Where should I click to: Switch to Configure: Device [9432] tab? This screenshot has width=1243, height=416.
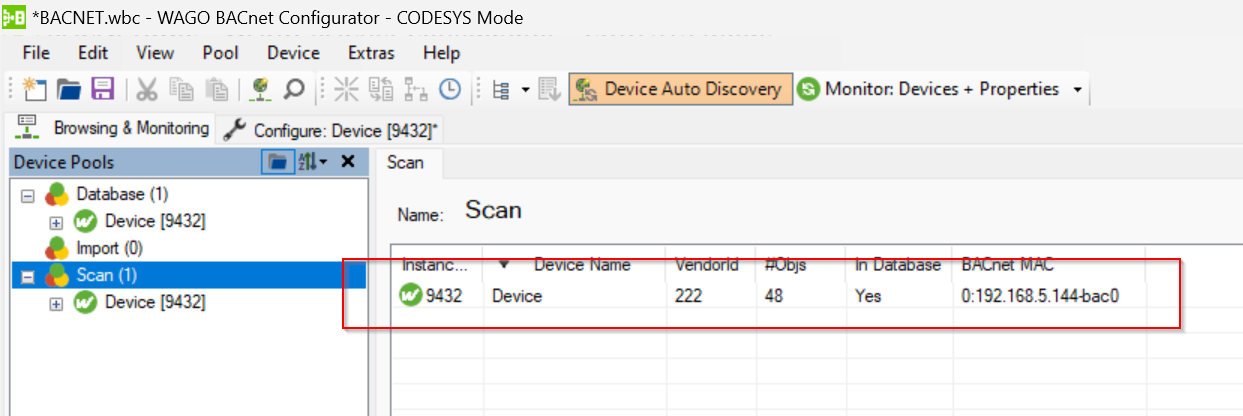331,130
